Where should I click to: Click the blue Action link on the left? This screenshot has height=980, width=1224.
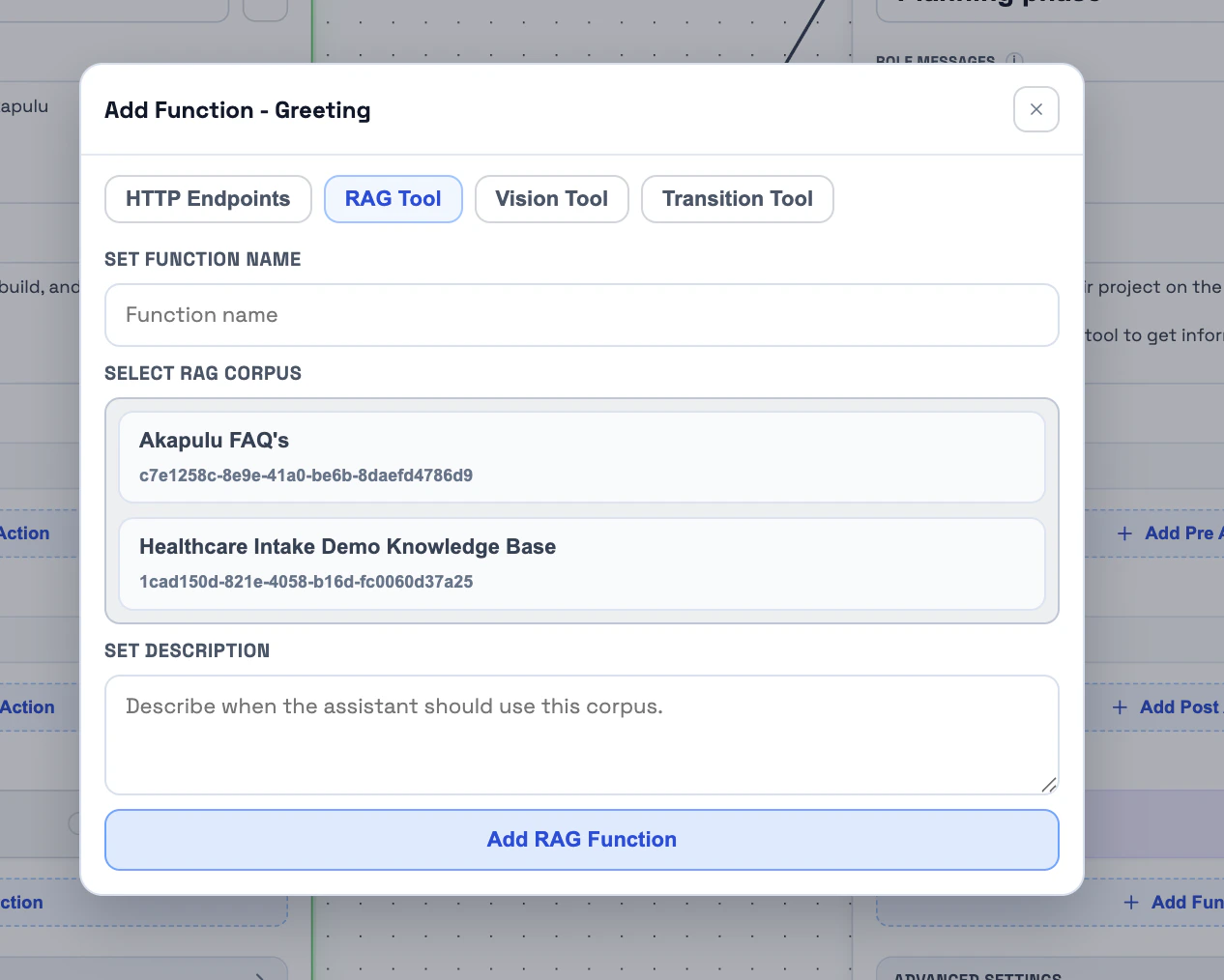pyautogui.click(x=24, y=533)
